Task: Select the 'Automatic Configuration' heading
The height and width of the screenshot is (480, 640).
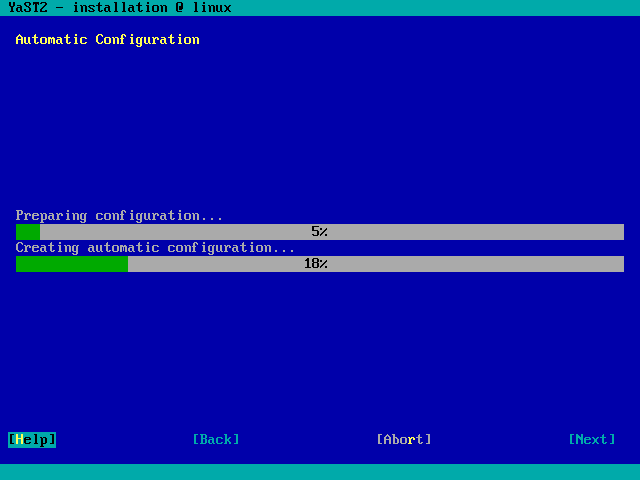Action: point(107,40)
